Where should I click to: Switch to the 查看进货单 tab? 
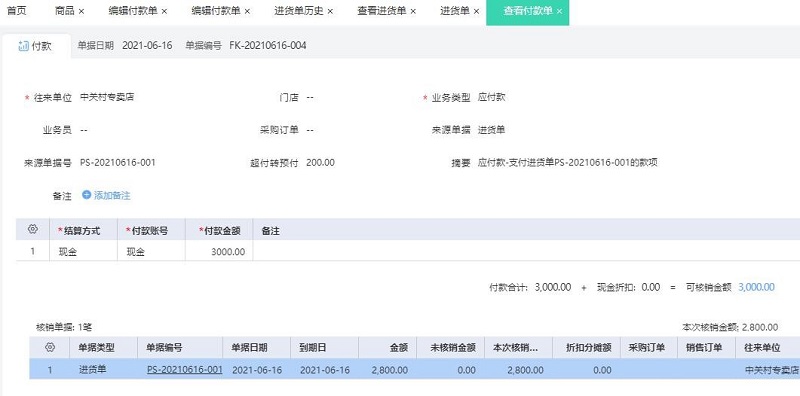click(x=382, y=11)
